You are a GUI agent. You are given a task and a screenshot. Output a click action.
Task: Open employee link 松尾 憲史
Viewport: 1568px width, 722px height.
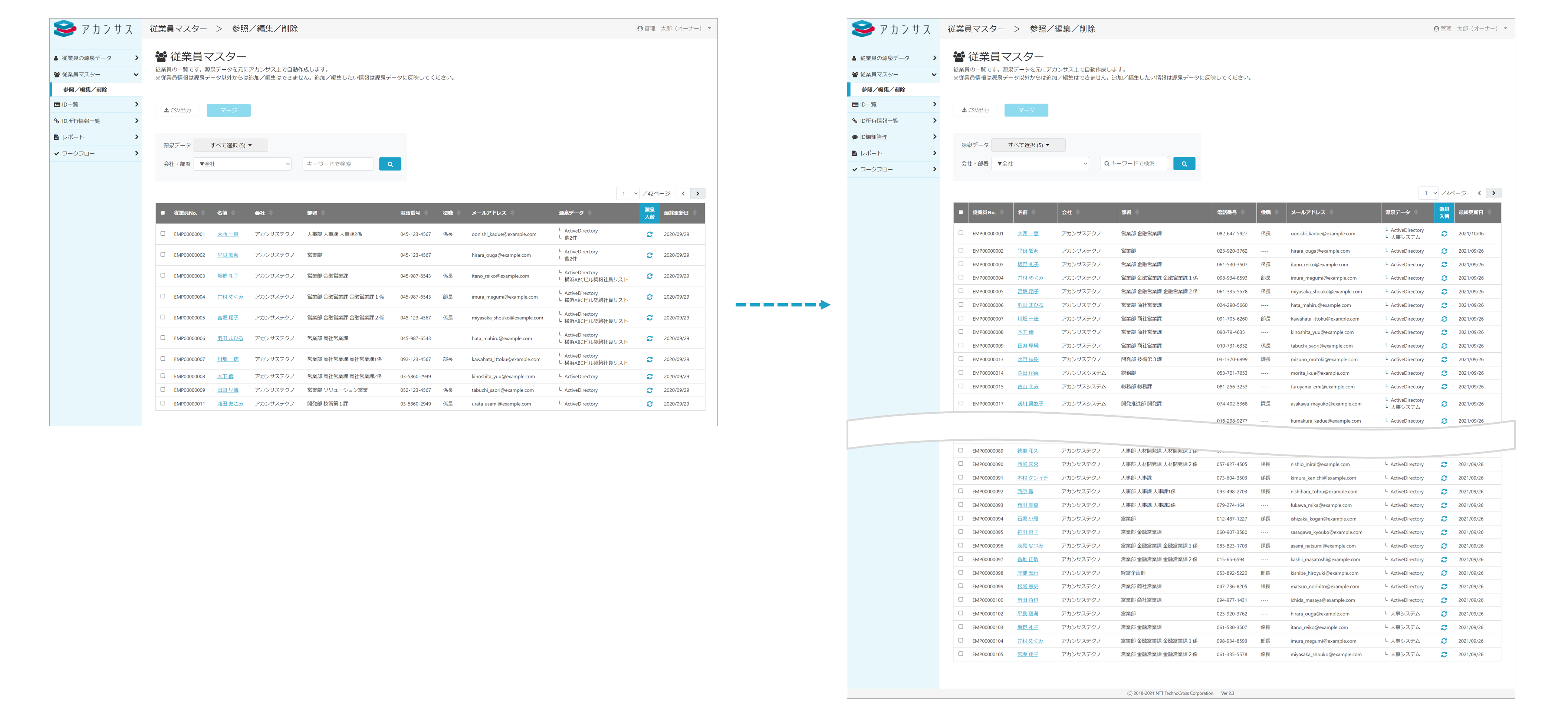[x=1028, y=587]
